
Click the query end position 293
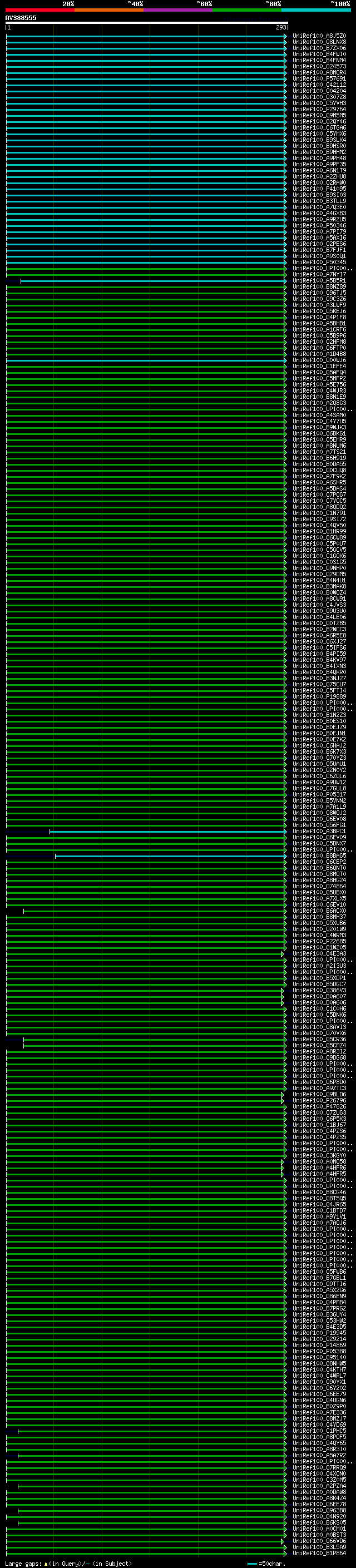point(280,27)
